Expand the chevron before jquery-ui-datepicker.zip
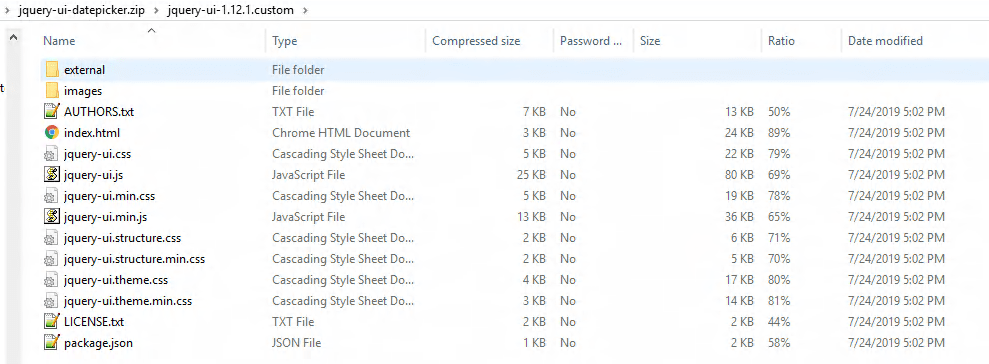Screen dimensions: 989x364 (7, 10)
